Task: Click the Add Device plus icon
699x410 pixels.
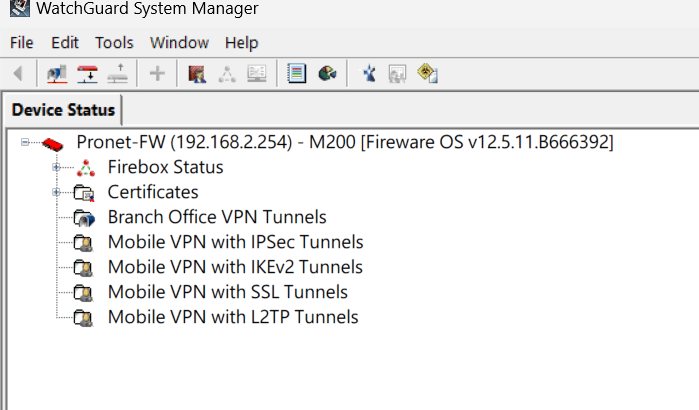Action: click(x=157, y=74)
